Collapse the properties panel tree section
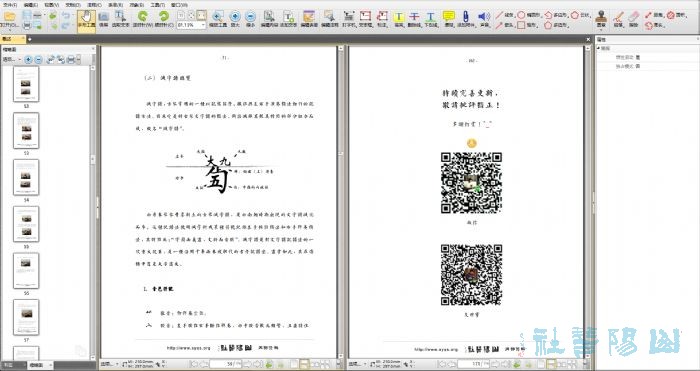700x371 pixels. (599, 48)
